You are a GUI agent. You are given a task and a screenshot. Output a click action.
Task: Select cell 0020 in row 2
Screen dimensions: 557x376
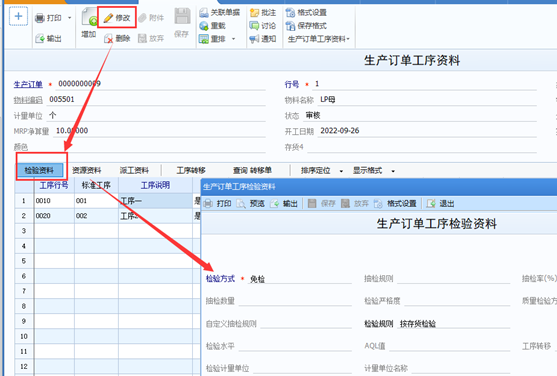pos(54,216)
